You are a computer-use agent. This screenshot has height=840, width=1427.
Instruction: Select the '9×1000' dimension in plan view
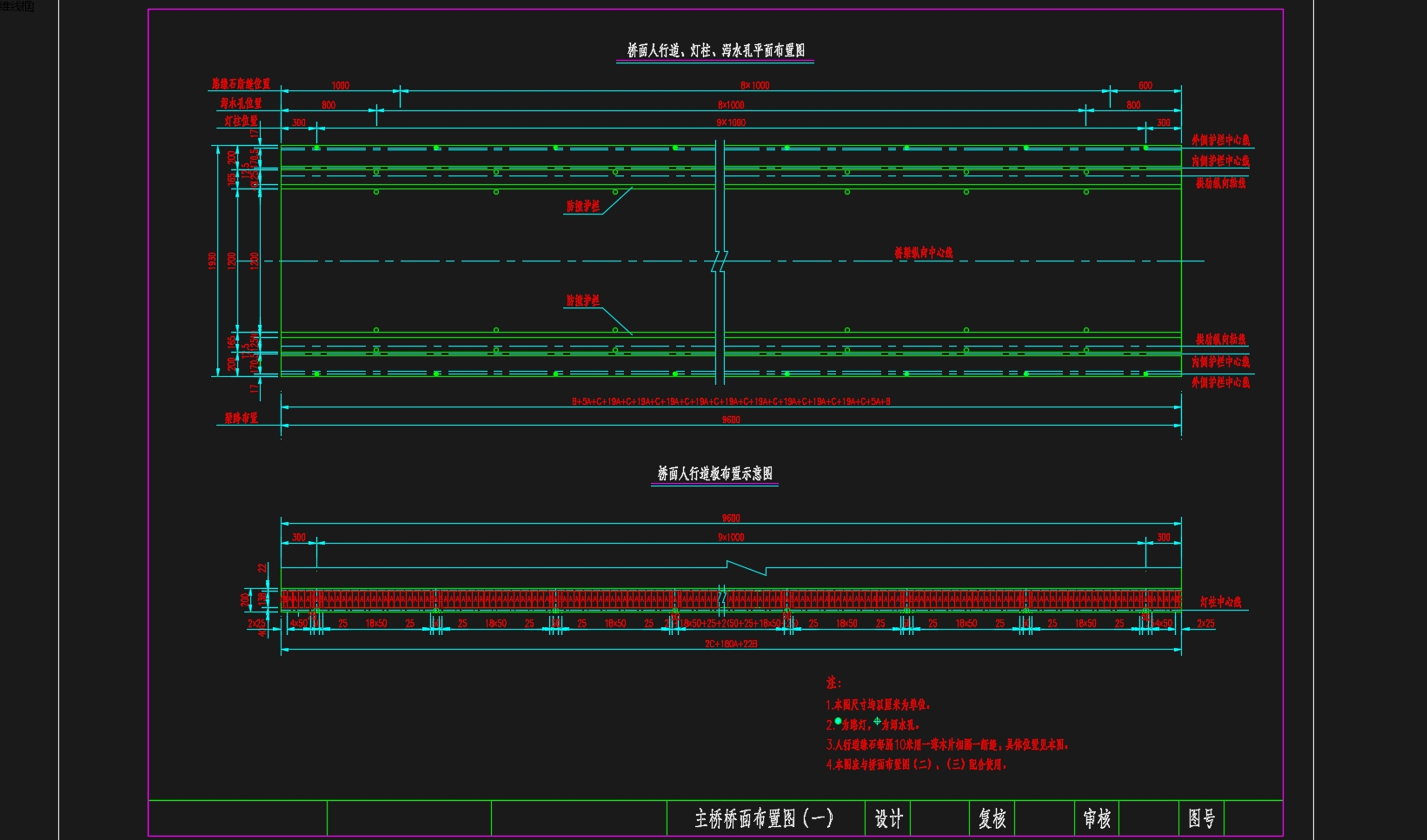[x=731, y=122]
